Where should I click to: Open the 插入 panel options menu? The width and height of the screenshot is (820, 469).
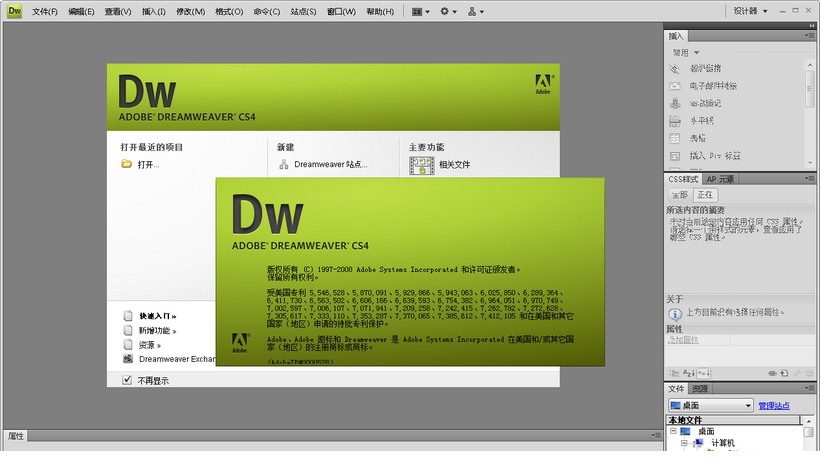810,36
